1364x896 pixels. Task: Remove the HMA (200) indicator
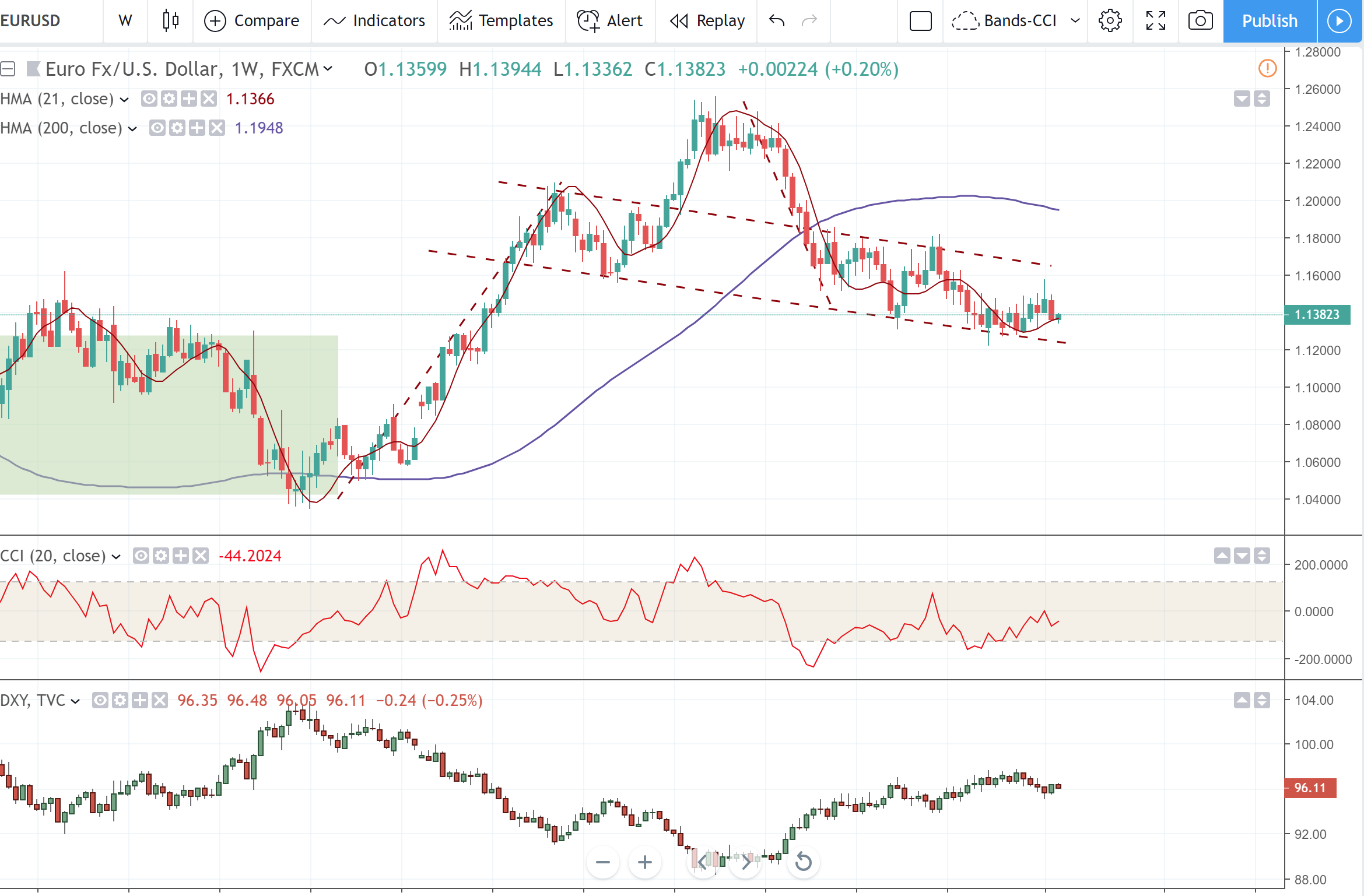tap(217, 128)
